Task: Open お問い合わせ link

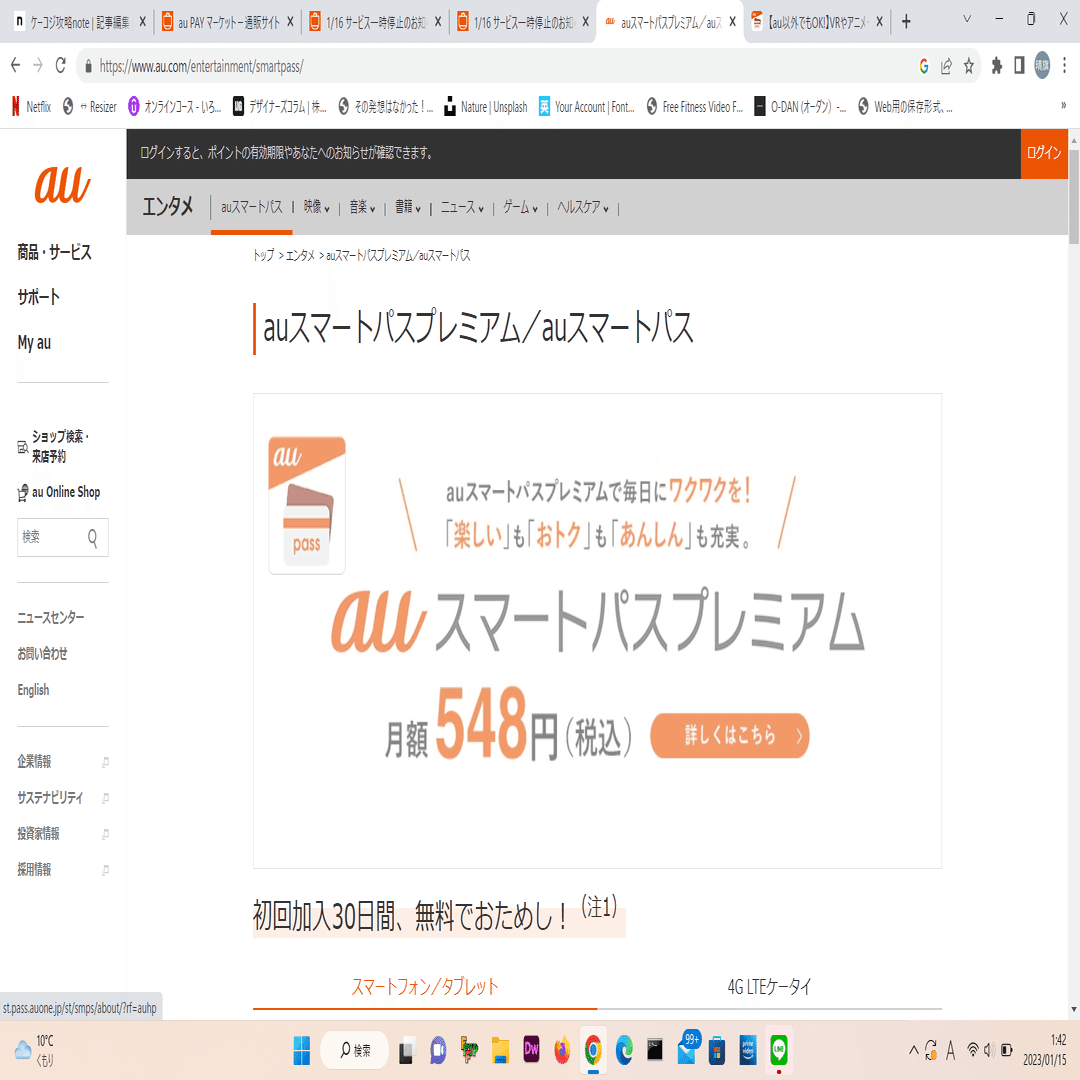Action: click(x=42, y=653)
